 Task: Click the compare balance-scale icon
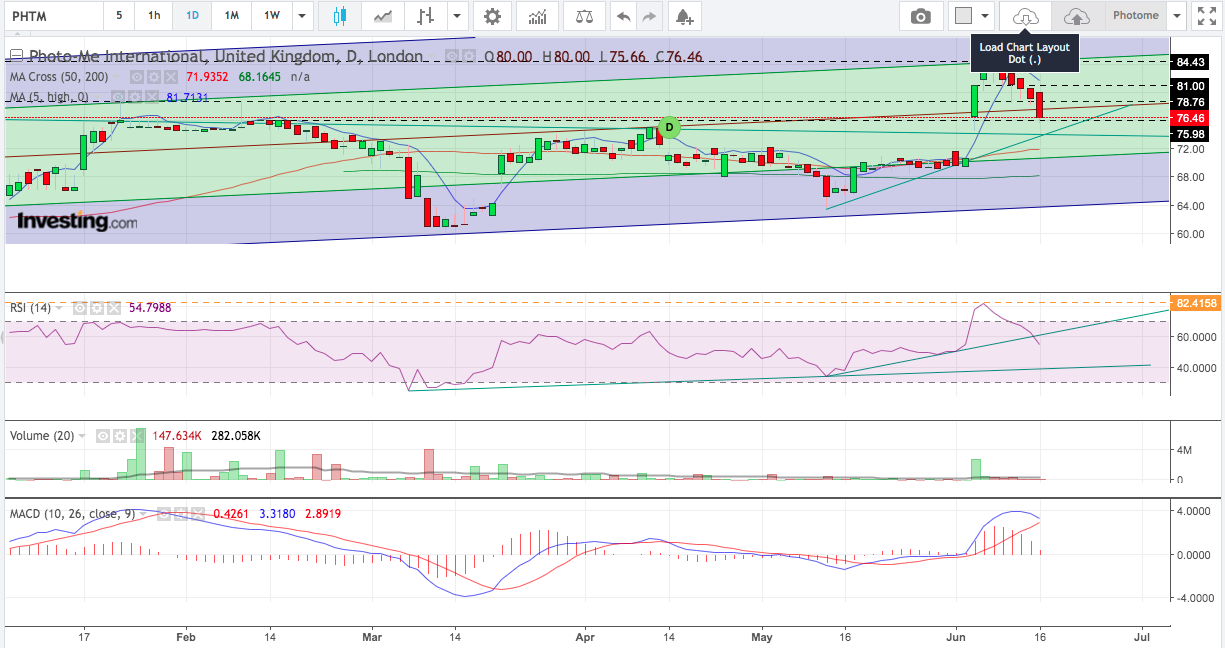(584, 16)
